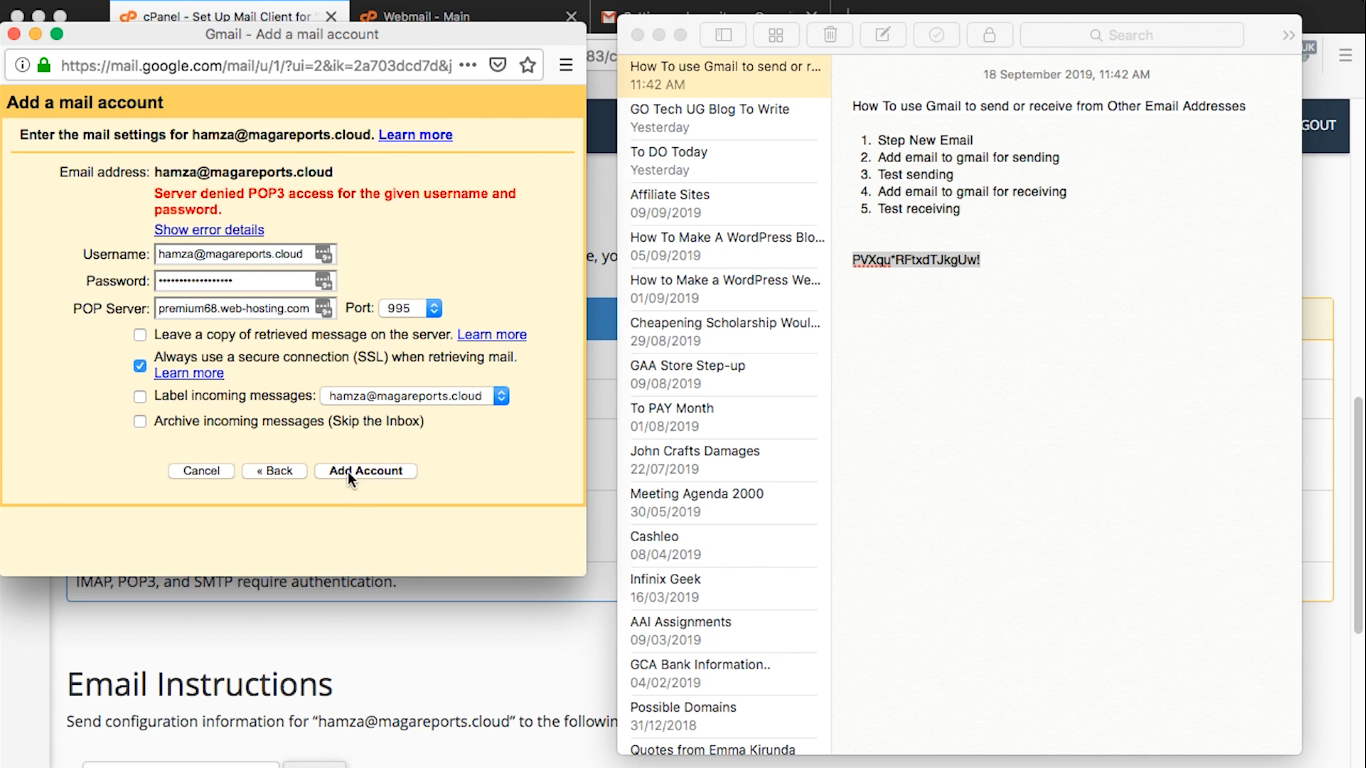Save page with the Pocket icon
Image resolution: width=1366 pixels, height=768 pixels.
498,65
